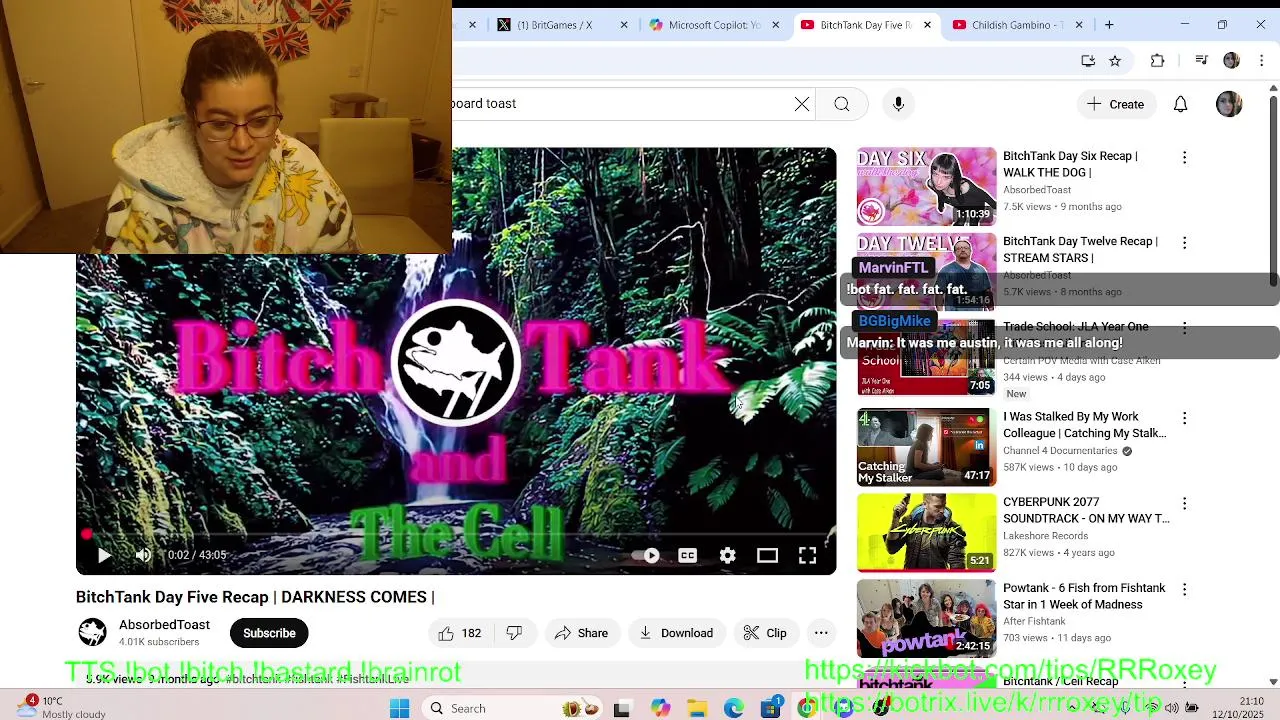The width and height of the screenshot is (1280, 720).
Task: Start voice search with the microphone icon
Action: click(898, 104)
